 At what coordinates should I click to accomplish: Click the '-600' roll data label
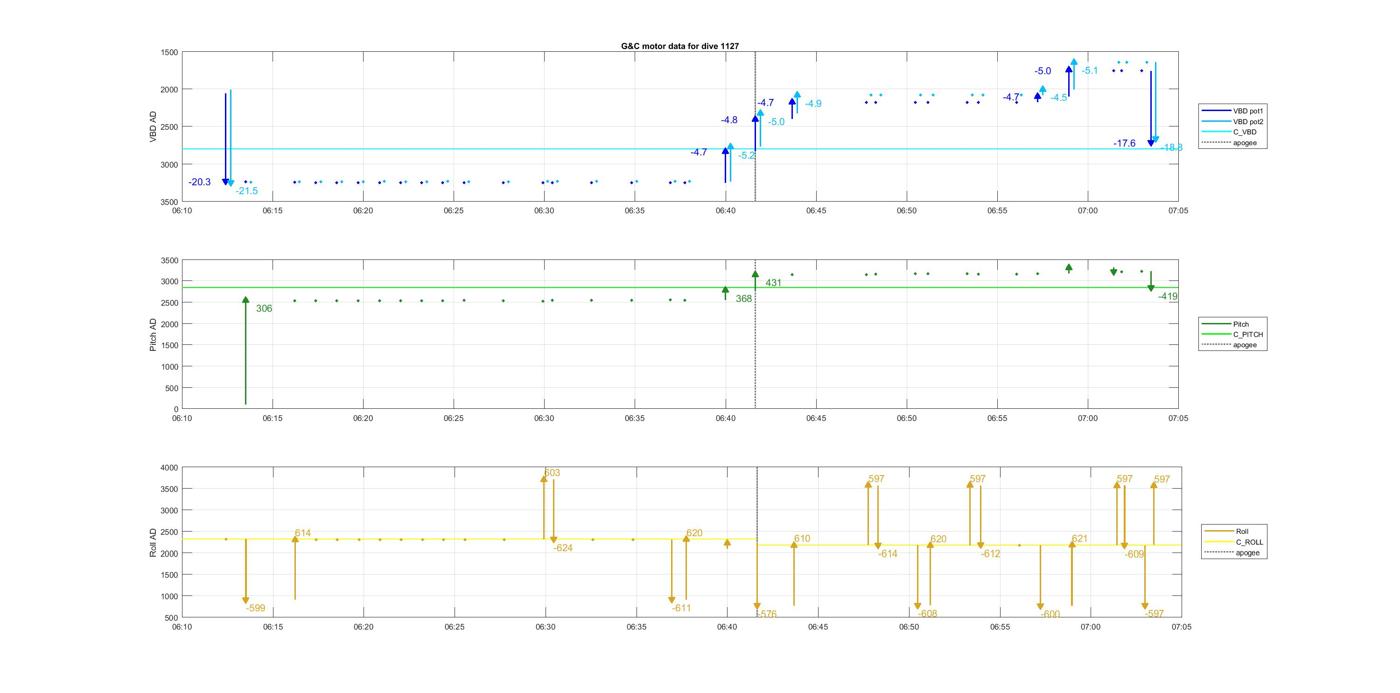tap(1050, 614)
